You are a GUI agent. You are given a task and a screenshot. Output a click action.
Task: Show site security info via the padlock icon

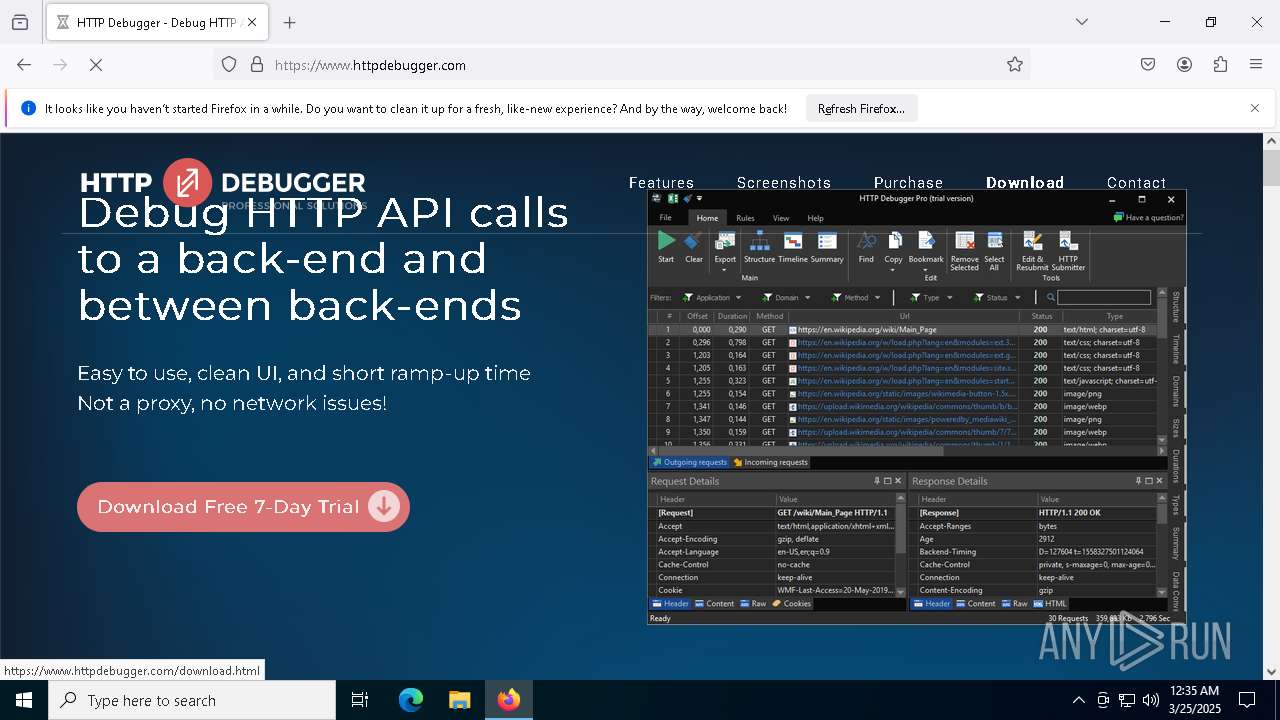pyautogui.click(x=257, y=65)
